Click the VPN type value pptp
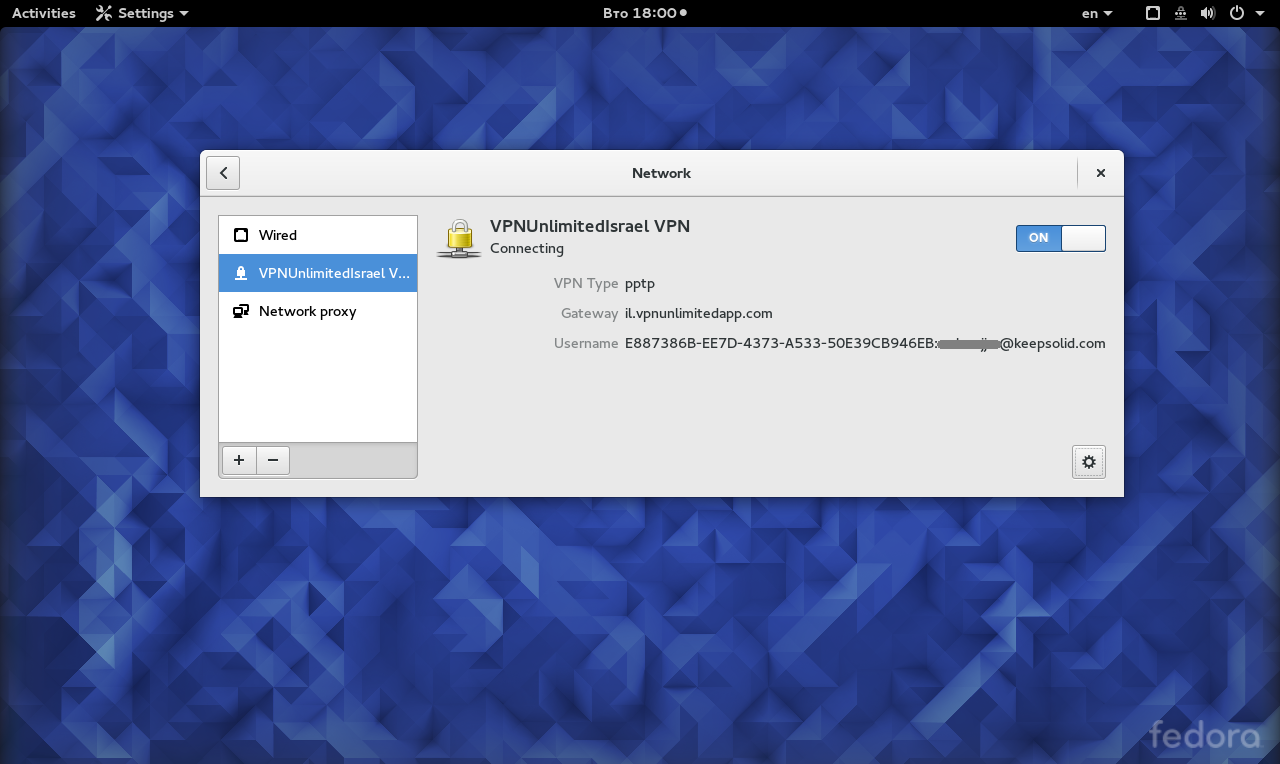This screenshot has height=764, width=1280. click(640, 284)
